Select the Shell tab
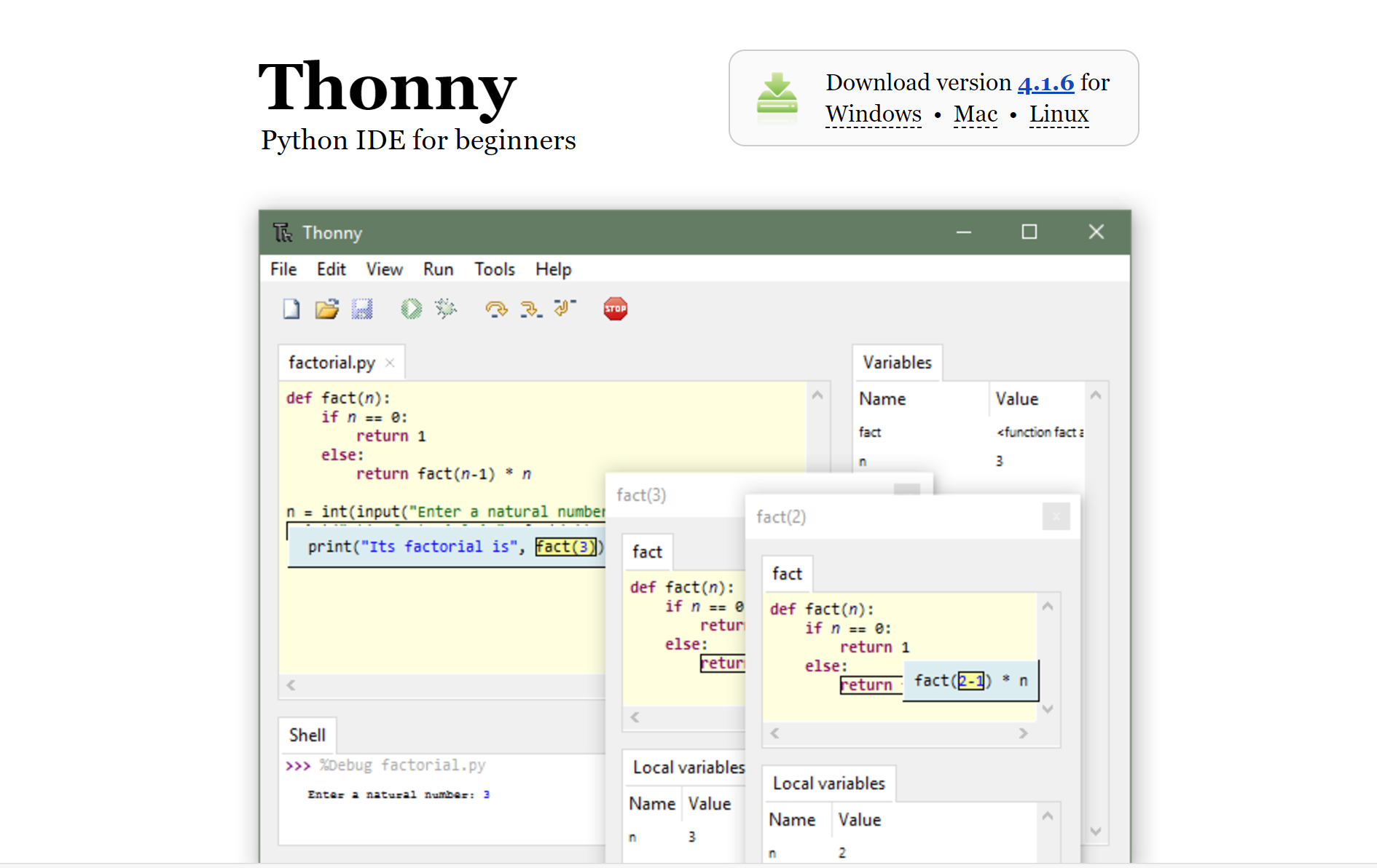 click(x=307, y=735)
